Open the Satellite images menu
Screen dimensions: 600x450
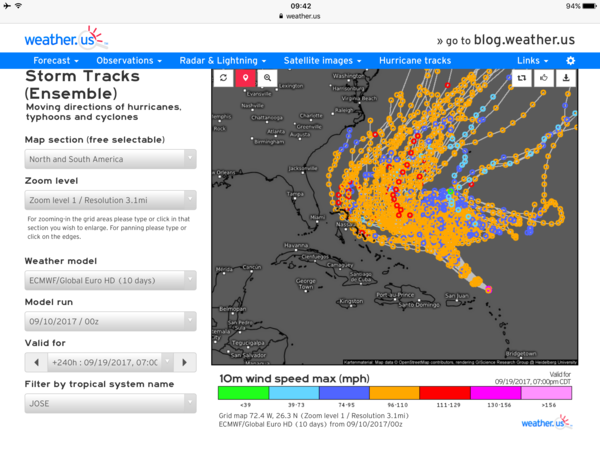point(322,60)
